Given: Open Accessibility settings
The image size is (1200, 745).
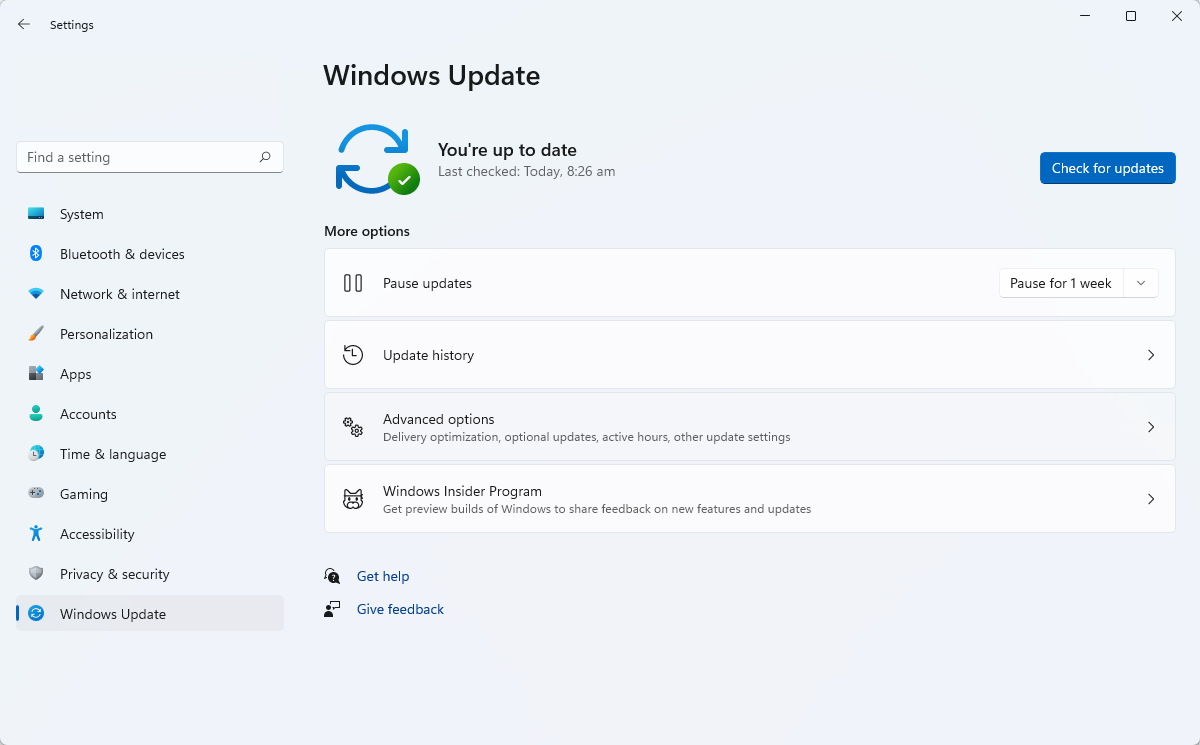Looking at the screenshot, I should click(150, 534).
